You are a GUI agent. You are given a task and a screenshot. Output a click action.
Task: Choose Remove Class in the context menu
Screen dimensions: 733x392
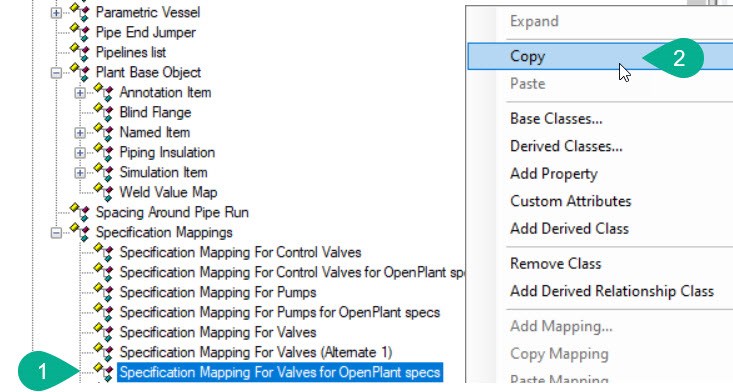pyautogui.click(x=555, y=264)
